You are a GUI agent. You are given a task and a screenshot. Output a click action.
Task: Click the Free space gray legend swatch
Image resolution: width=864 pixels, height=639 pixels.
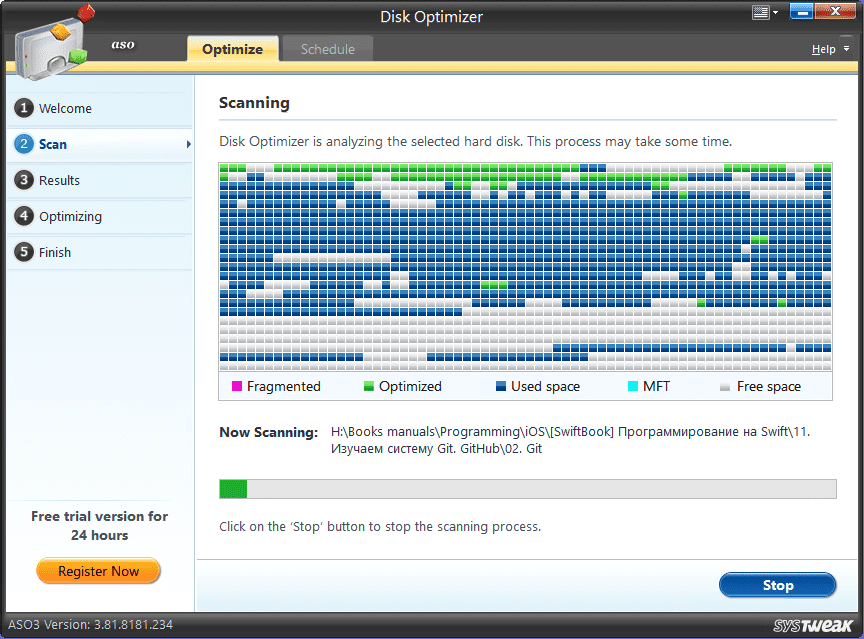[x=725, y=386]
